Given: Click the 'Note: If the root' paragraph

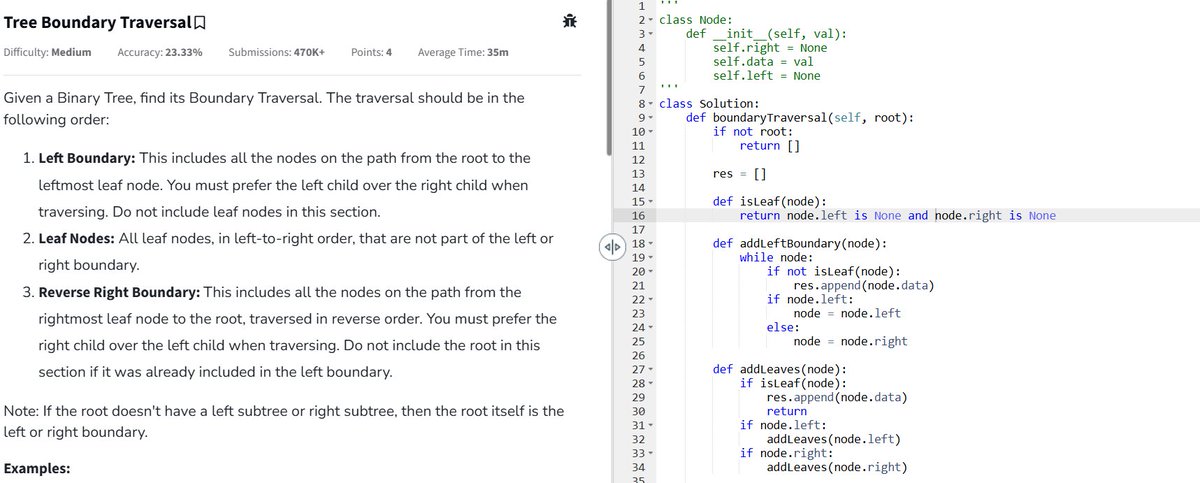Looking at the screenshot, I should 284,422.
